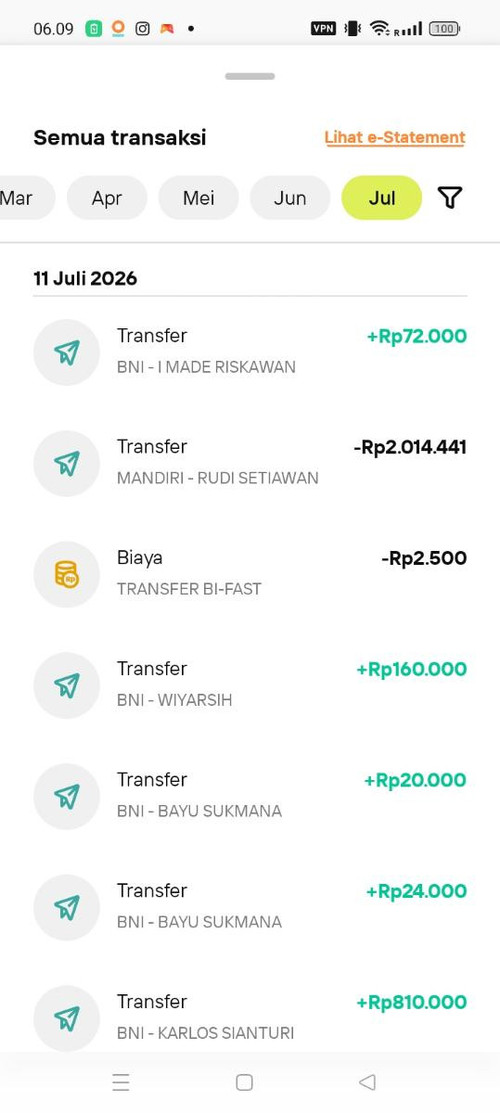Open the +Rp24.000 BAYU SUKMANA transaction
The height and width of the screenshot is (1113, 500).
pos(250,907)
